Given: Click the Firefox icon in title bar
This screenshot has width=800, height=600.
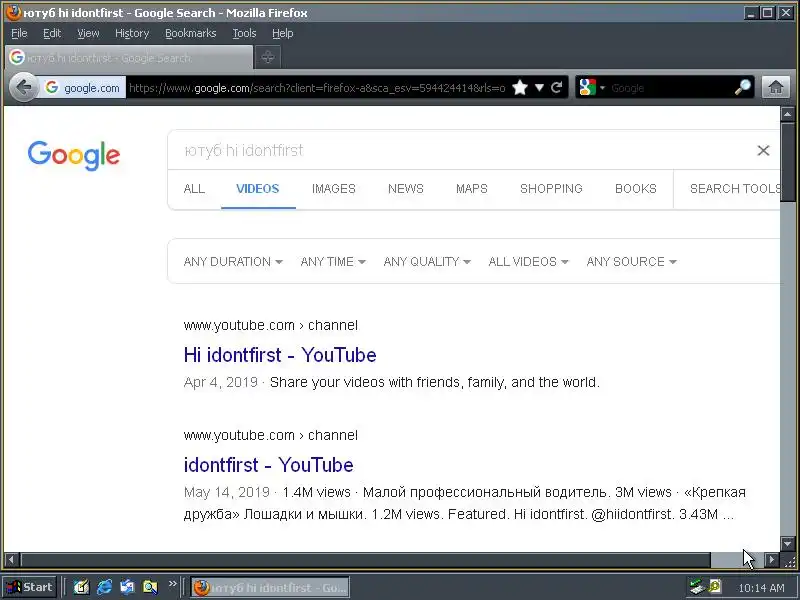Looking at the screenshot, I should tap(14, 13).
